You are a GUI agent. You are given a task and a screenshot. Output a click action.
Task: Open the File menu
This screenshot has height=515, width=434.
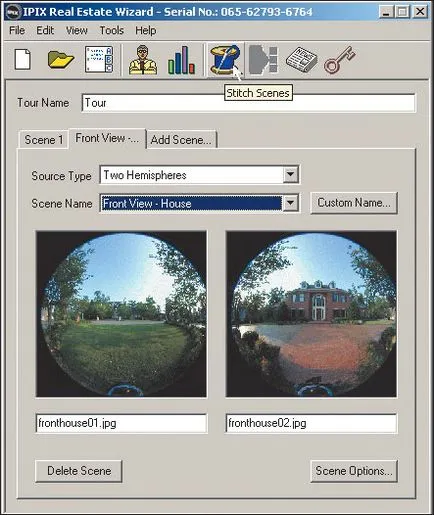17,30
